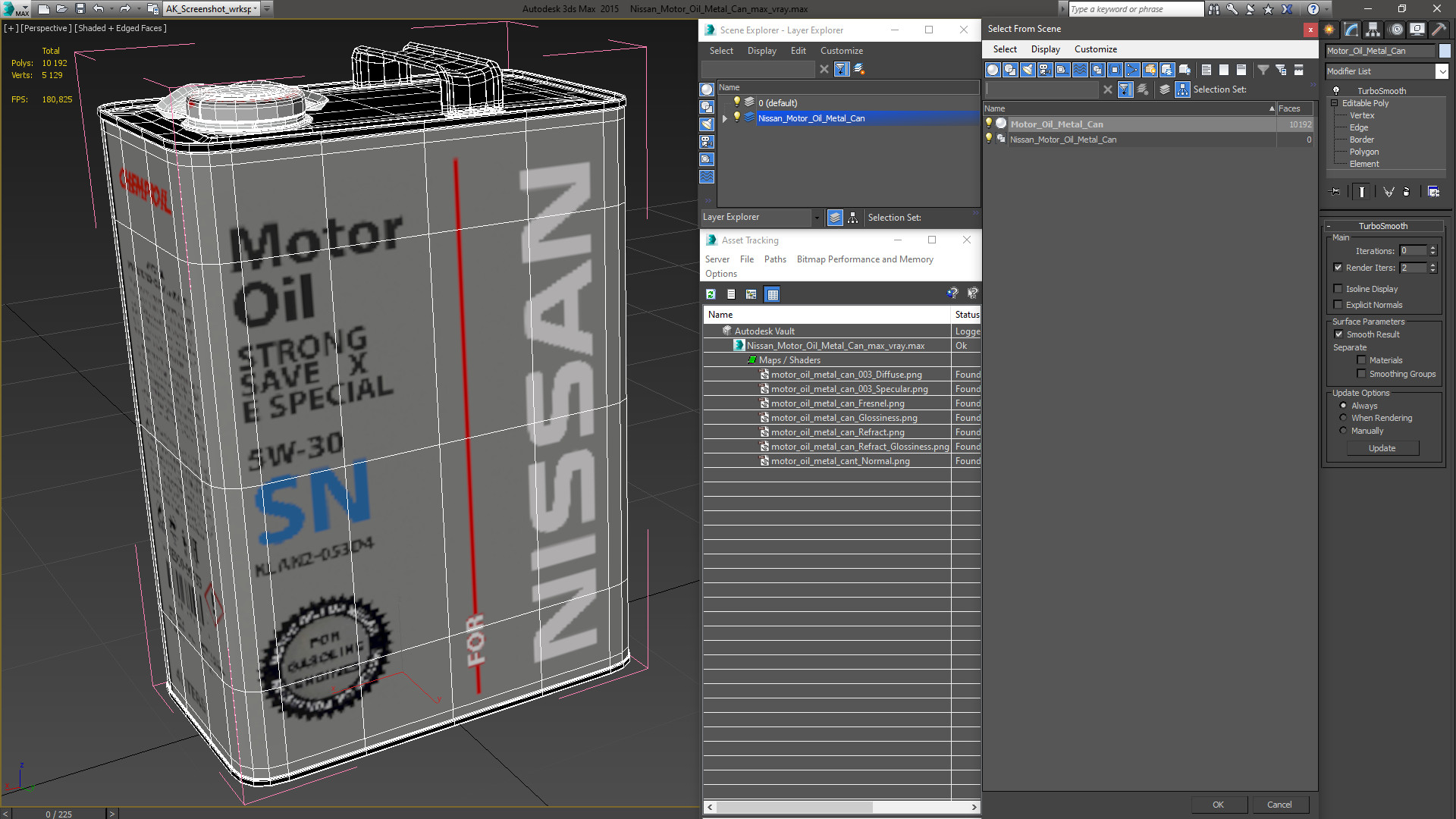
Task: Open Customize menu in Select From Scene
Action: (1095, 49)
